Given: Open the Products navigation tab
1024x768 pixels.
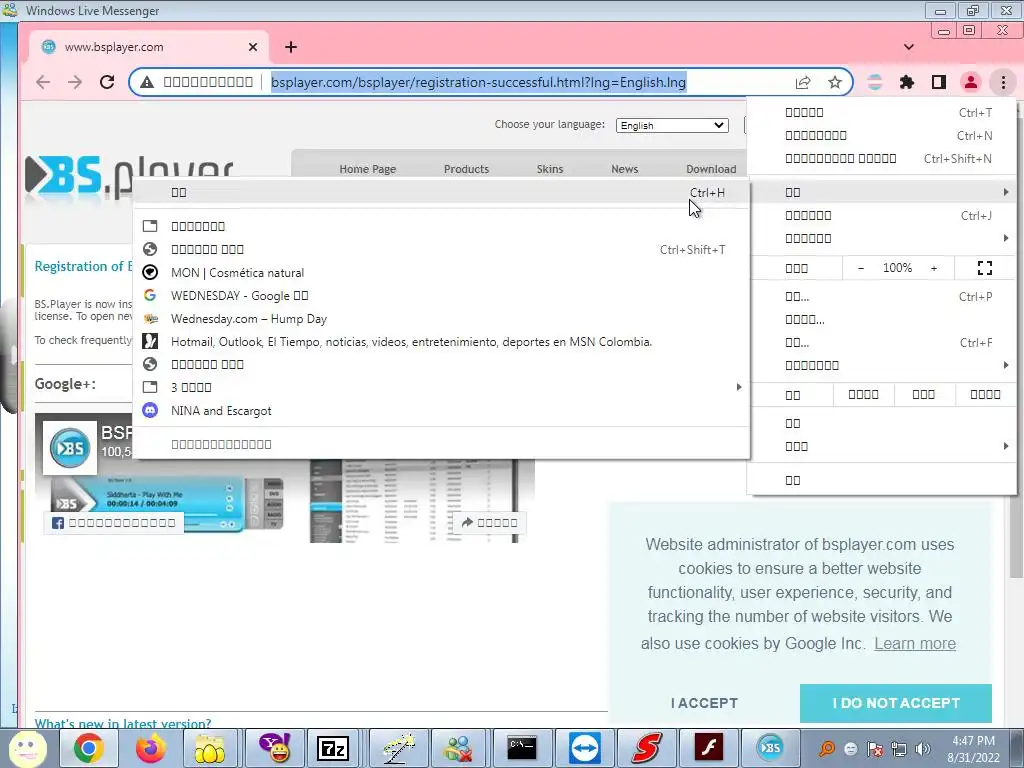Looking at the screenshot, I should point(466,169).
